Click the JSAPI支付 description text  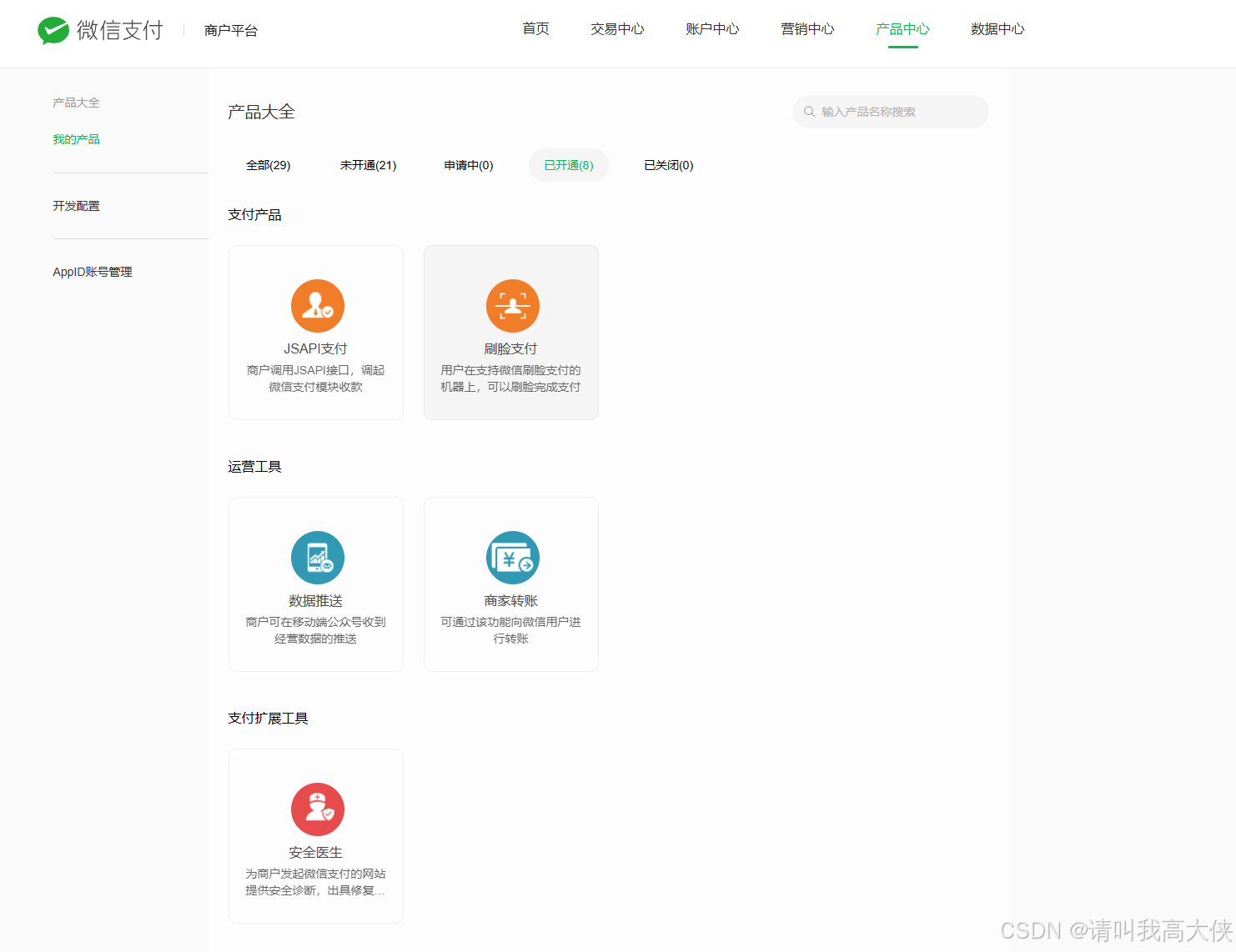point(315,378)
